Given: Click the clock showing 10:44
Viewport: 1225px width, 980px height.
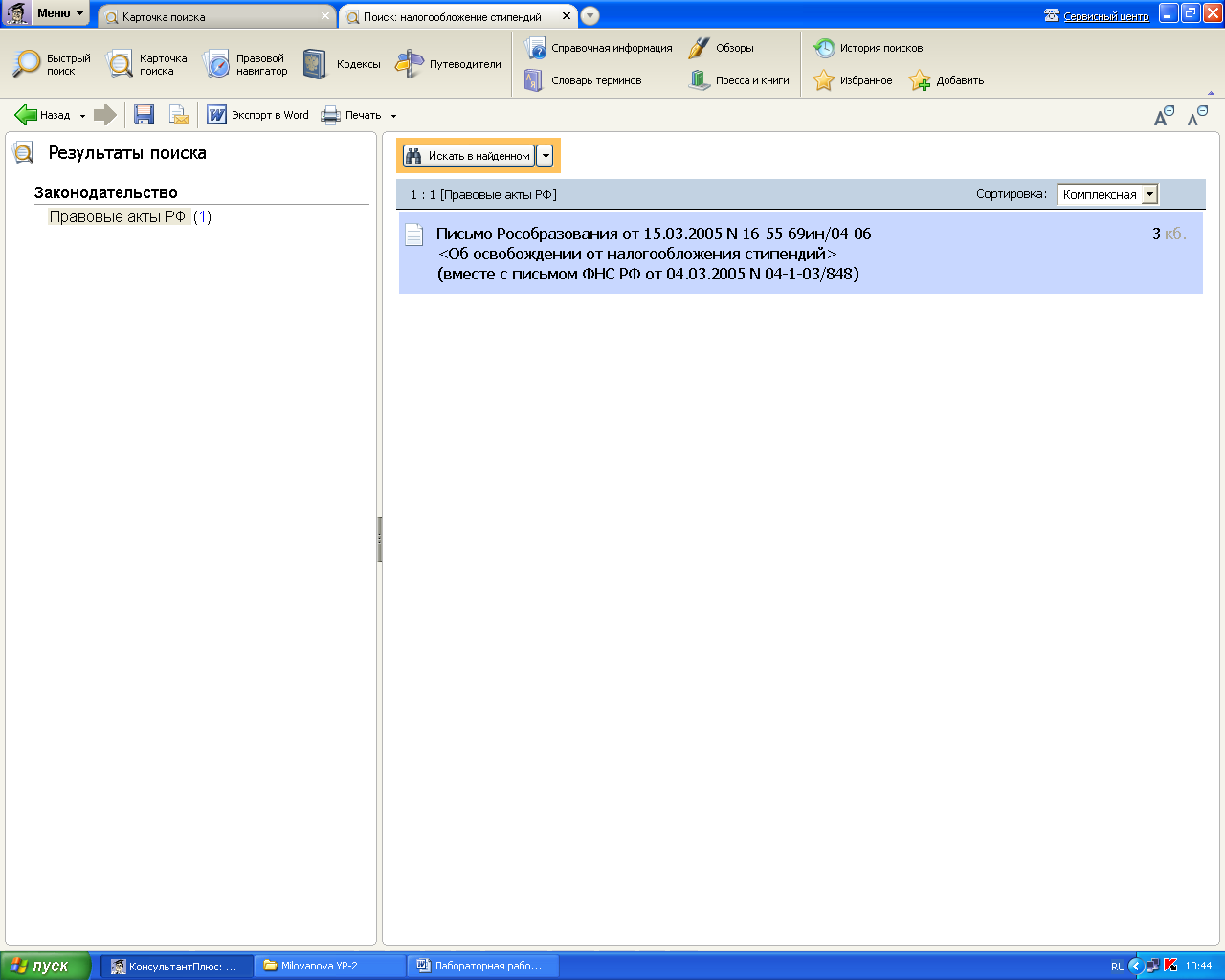Looking at the screenshot, I should pyautogui.click(x=1198, y=967).
